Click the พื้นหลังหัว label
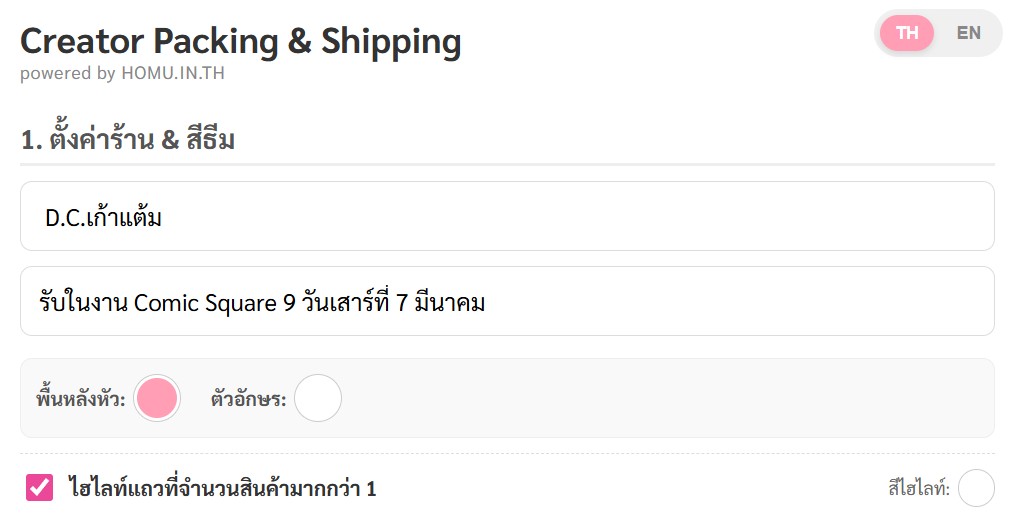 pyautogui.click(x=80, y=399)
